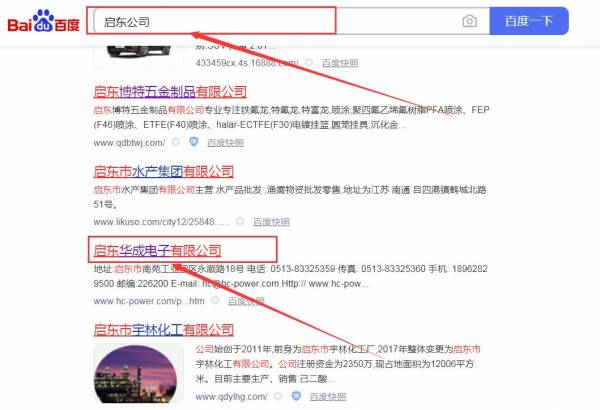Viewport: 600px width, 410px height.
Task: Click the camera image search icon
Action: (x=469, y=21)
